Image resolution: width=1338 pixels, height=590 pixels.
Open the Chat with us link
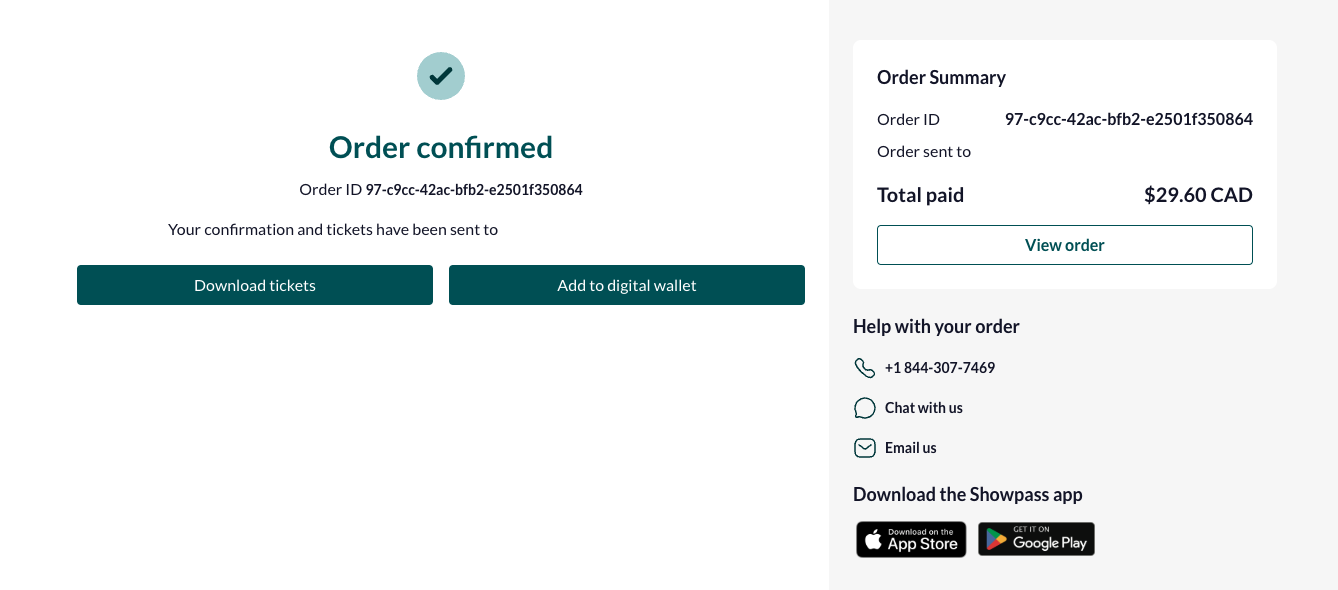coord(924,408)
